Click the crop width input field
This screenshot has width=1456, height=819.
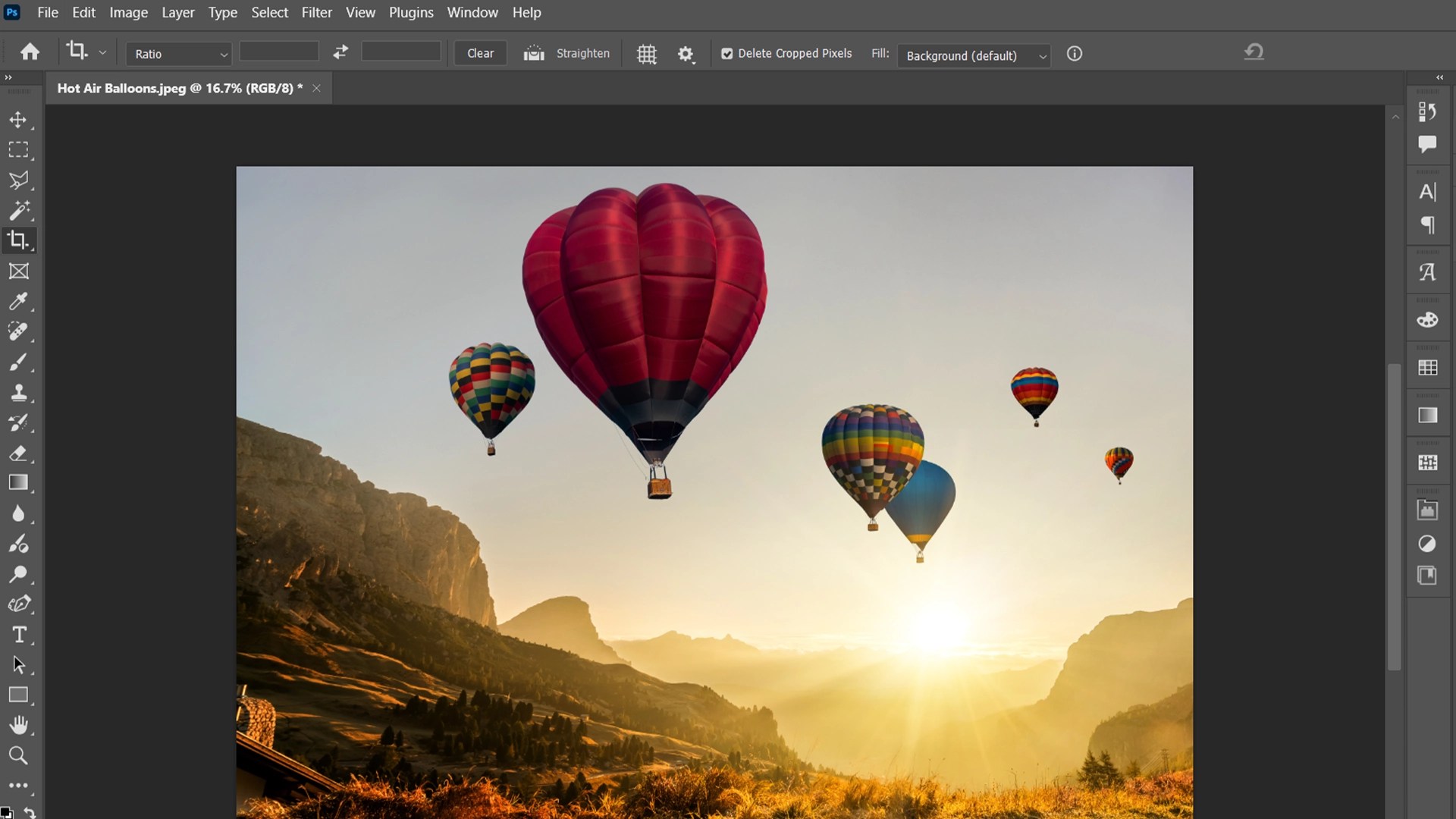(x=279, y=52)
